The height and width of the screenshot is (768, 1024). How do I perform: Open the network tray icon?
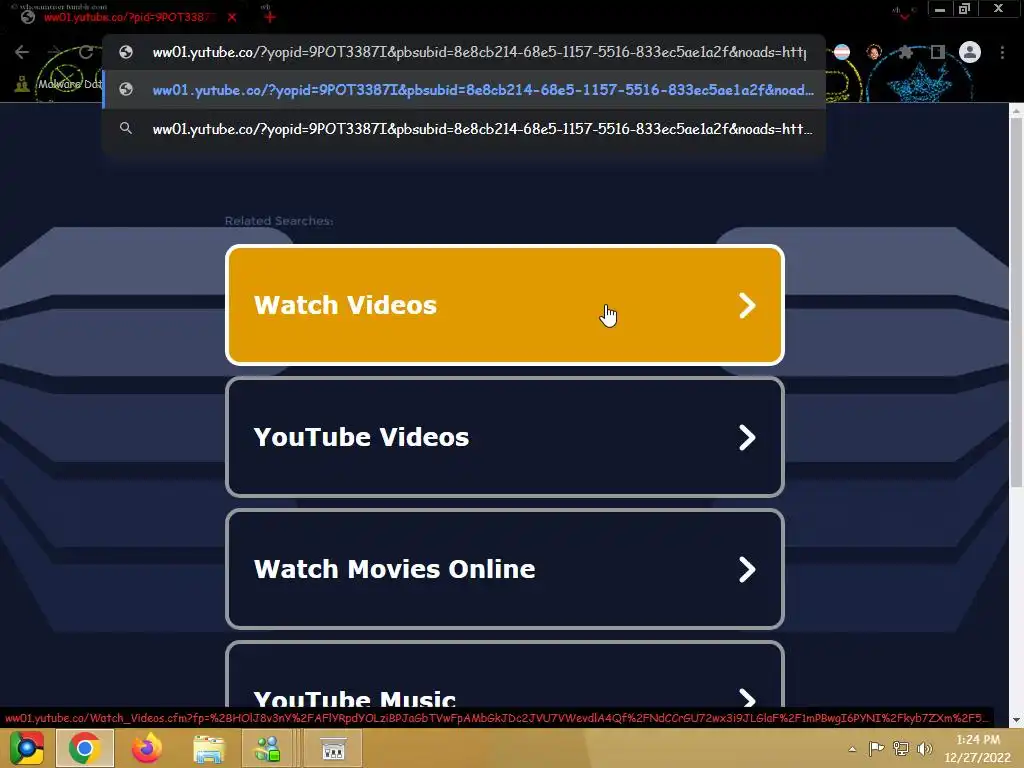tap(901, 748)
